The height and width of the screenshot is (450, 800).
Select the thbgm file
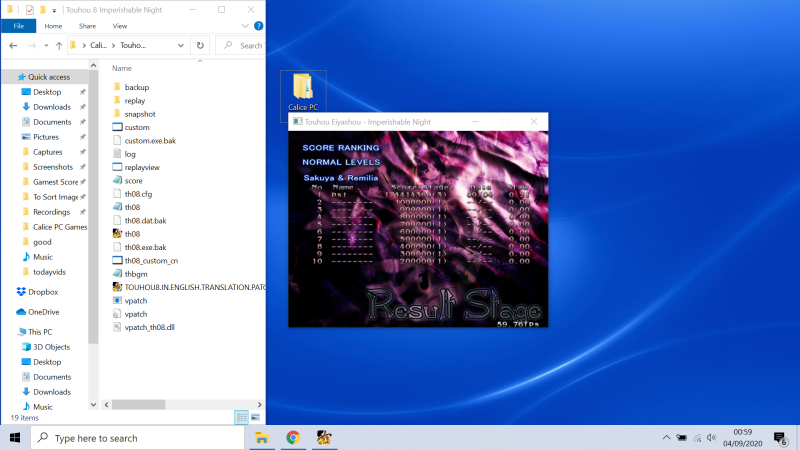pos(135,274)
